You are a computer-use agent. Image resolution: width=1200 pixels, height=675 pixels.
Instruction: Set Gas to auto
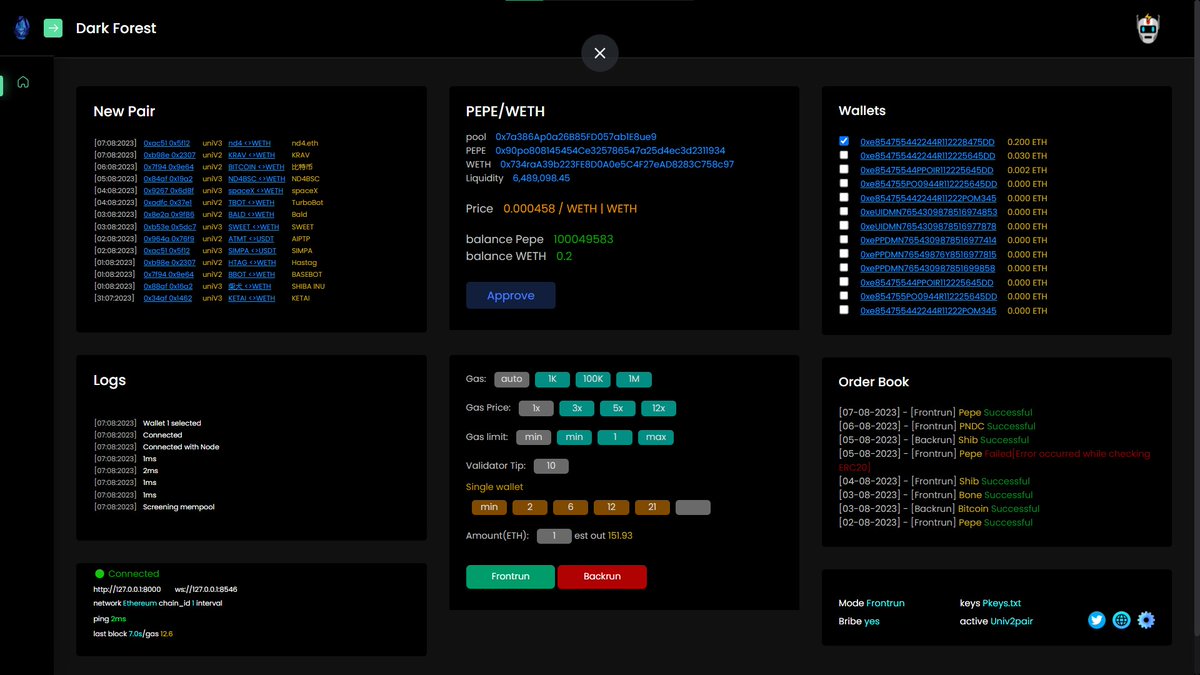pyautogui.click(x=511, y=379)
